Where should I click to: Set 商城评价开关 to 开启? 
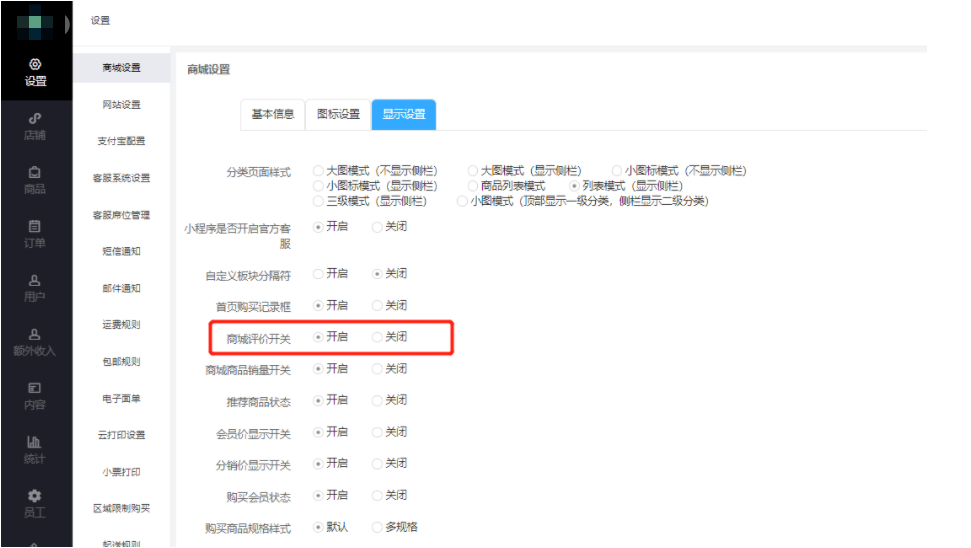318,337
